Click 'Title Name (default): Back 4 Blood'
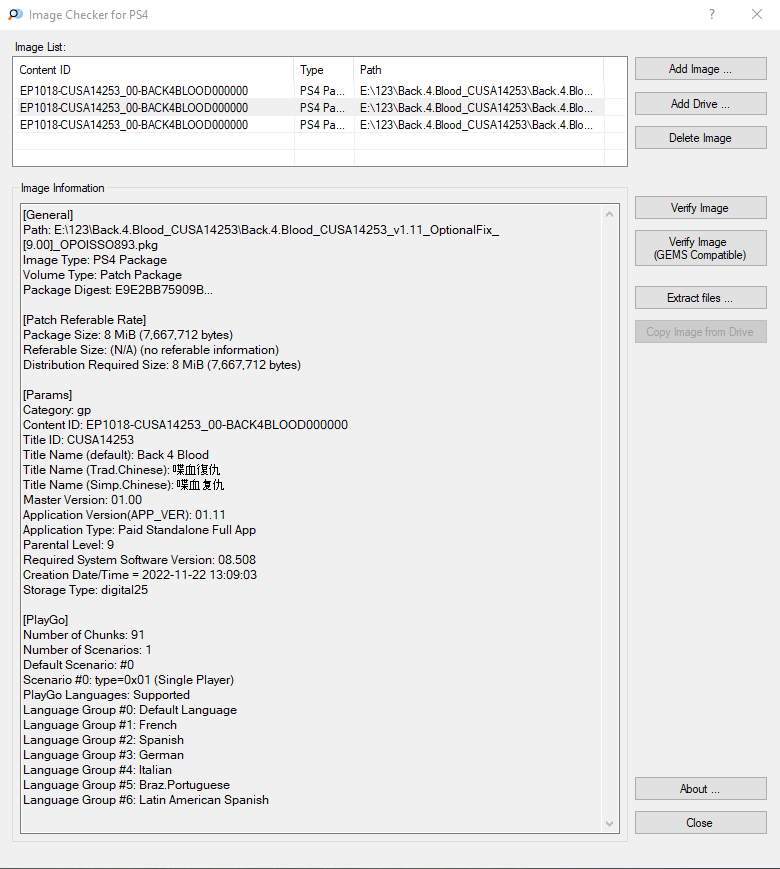This screenshot has width=780, height=869. [x=116, y=454]
